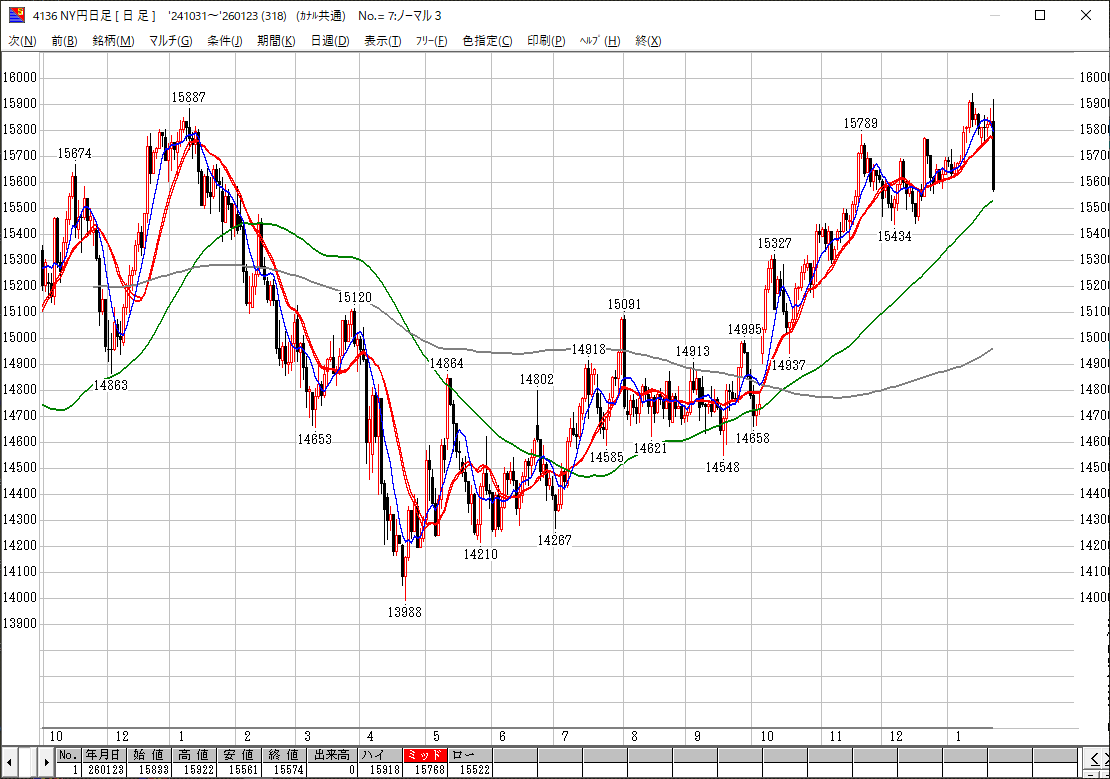The width and height of the screenshot is (1110, 779).
Task: Open the 期間(K) period menu
Action: point(276,41)
